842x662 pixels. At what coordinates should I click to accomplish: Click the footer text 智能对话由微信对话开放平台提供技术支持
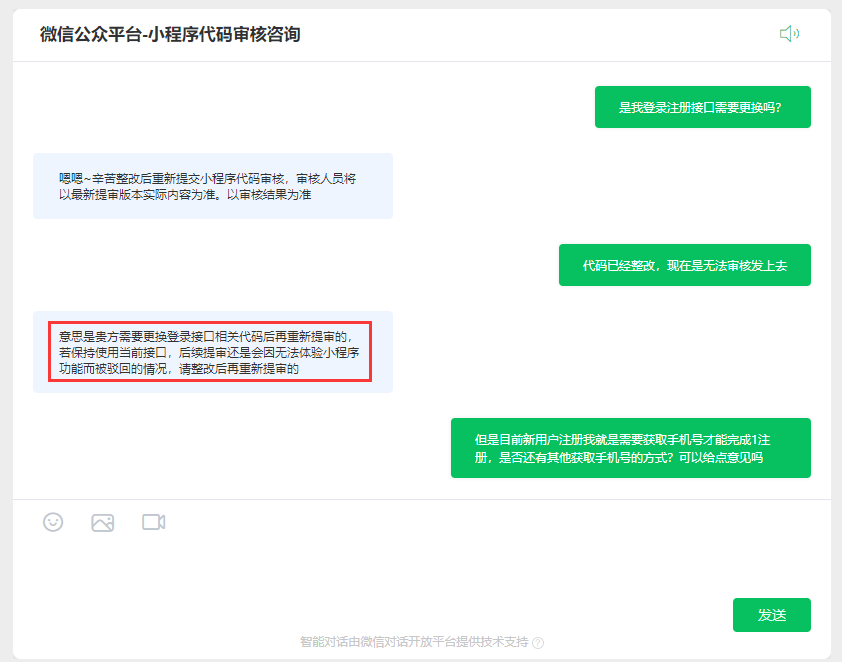point(414,642)
